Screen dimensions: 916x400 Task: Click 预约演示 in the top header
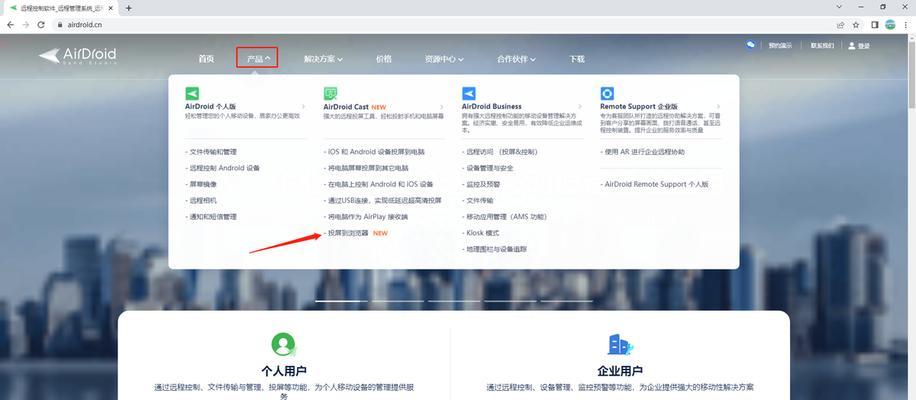pyautogui.click(x=780, y=46)
